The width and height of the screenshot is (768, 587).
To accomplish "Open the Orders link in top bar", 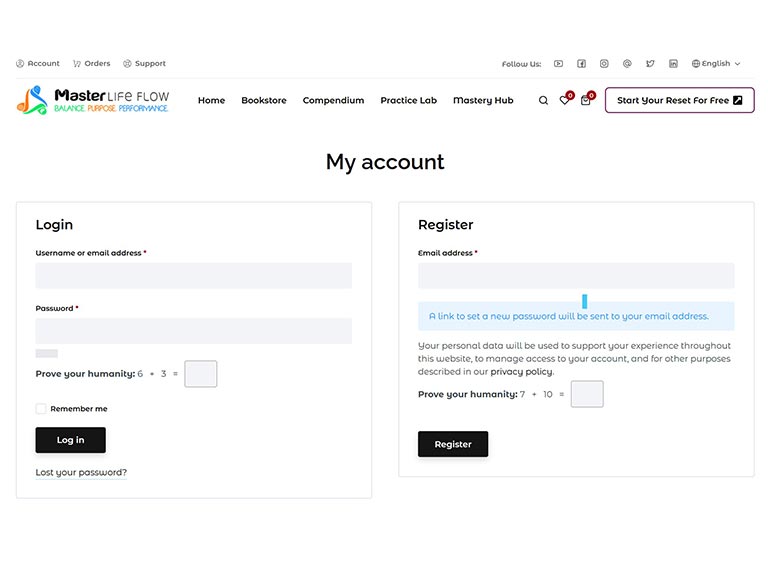I will 92,64.
